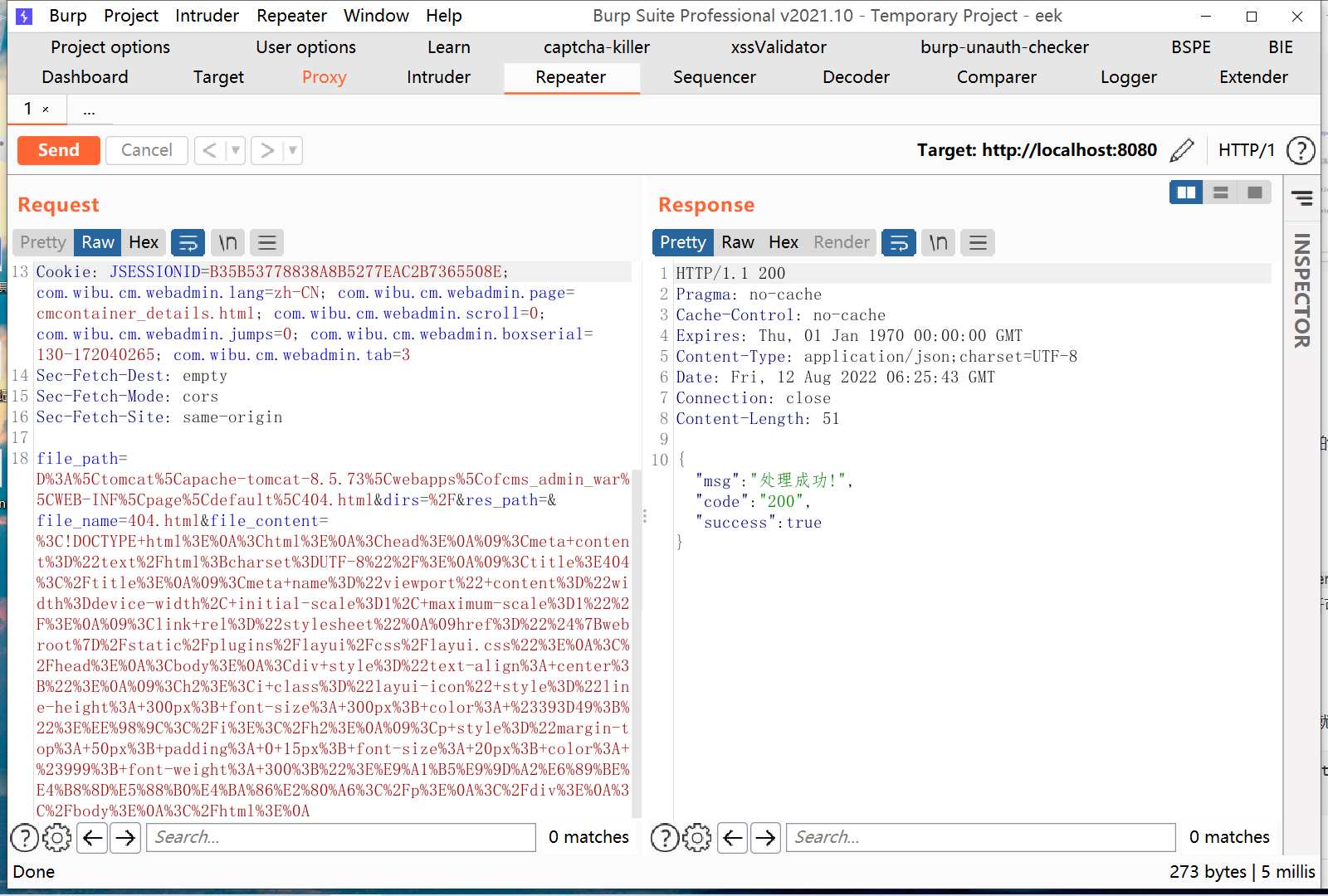Viewport: 1328px width, 896px height.
Task: Go to previous request in history
Action: [x=210, y=150]
